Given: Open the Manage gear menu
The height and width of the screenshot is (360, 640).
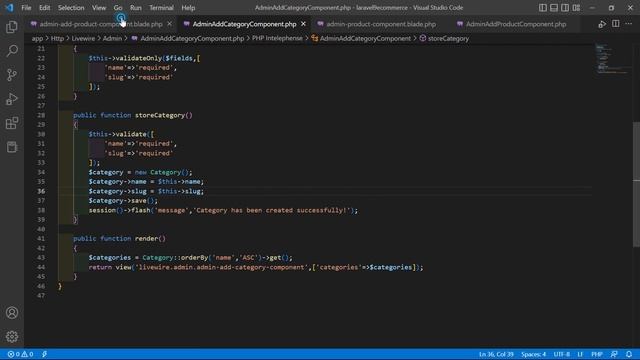Looking at the screenshot, I should [12, 336].
